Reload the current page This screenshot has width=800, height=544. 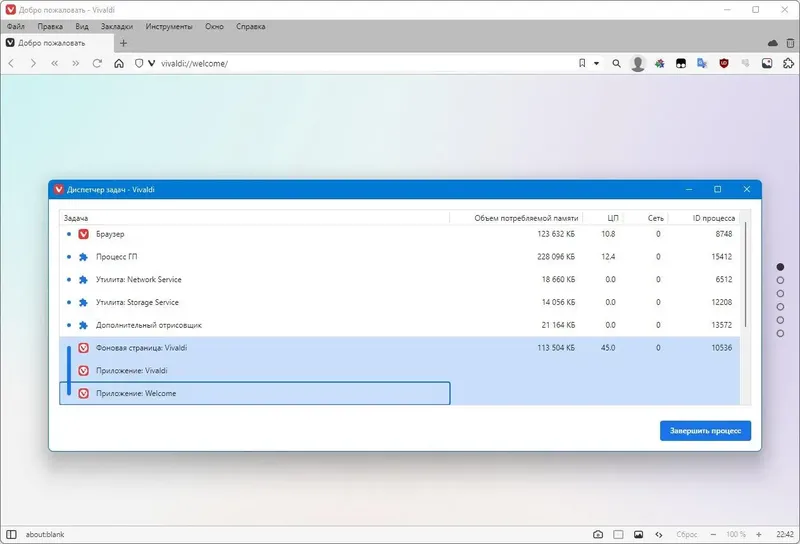point(97,63)
